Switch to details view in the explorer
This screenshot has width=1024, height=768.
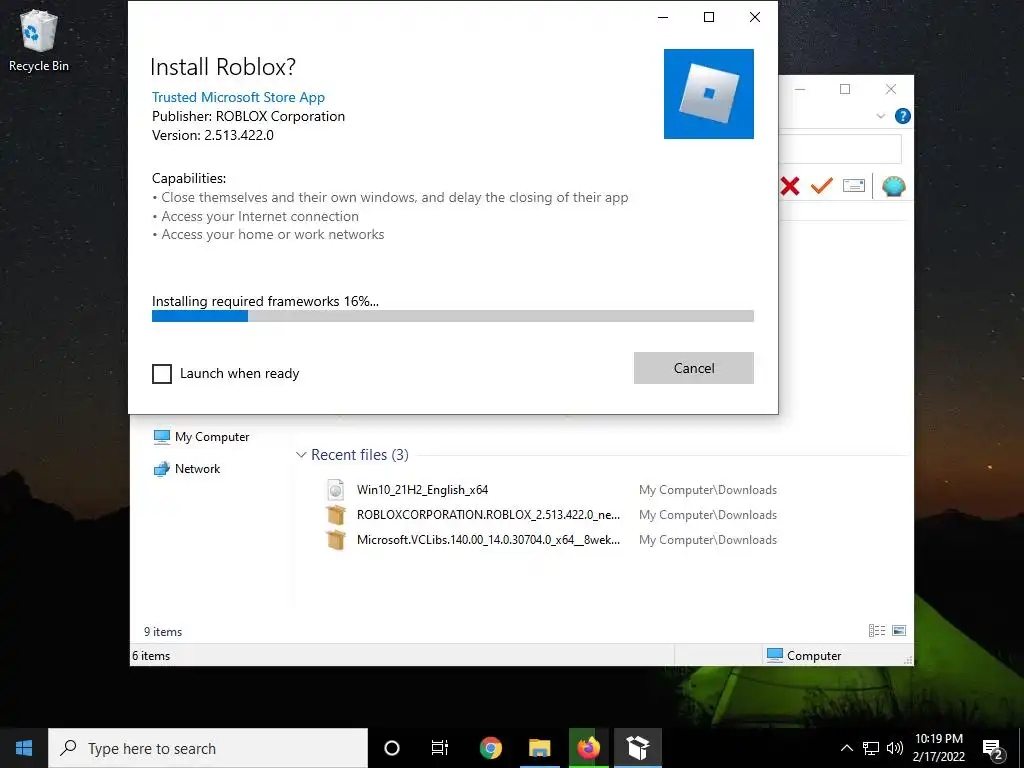876,630
